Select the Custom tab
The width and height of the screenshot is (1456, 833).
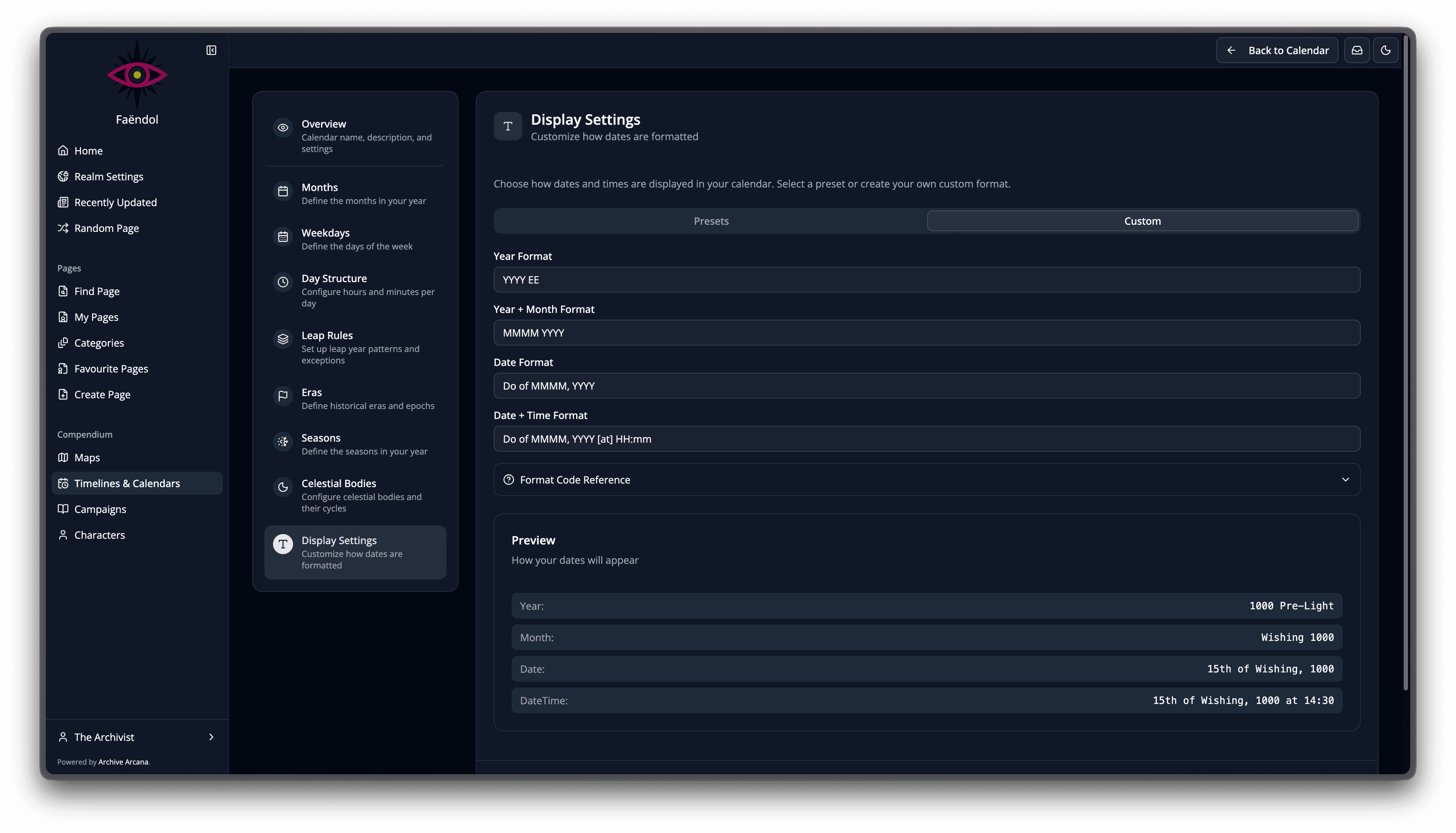point(1142,221)
